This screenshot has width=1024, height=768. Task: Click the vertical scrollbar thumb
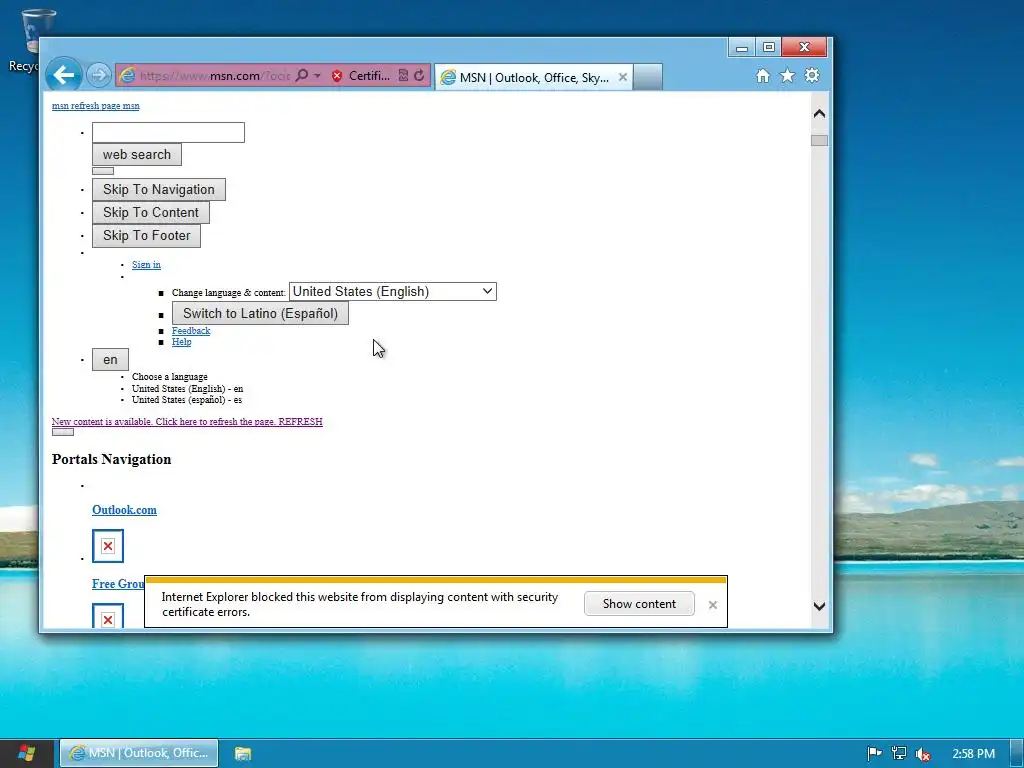click(820, 140)
